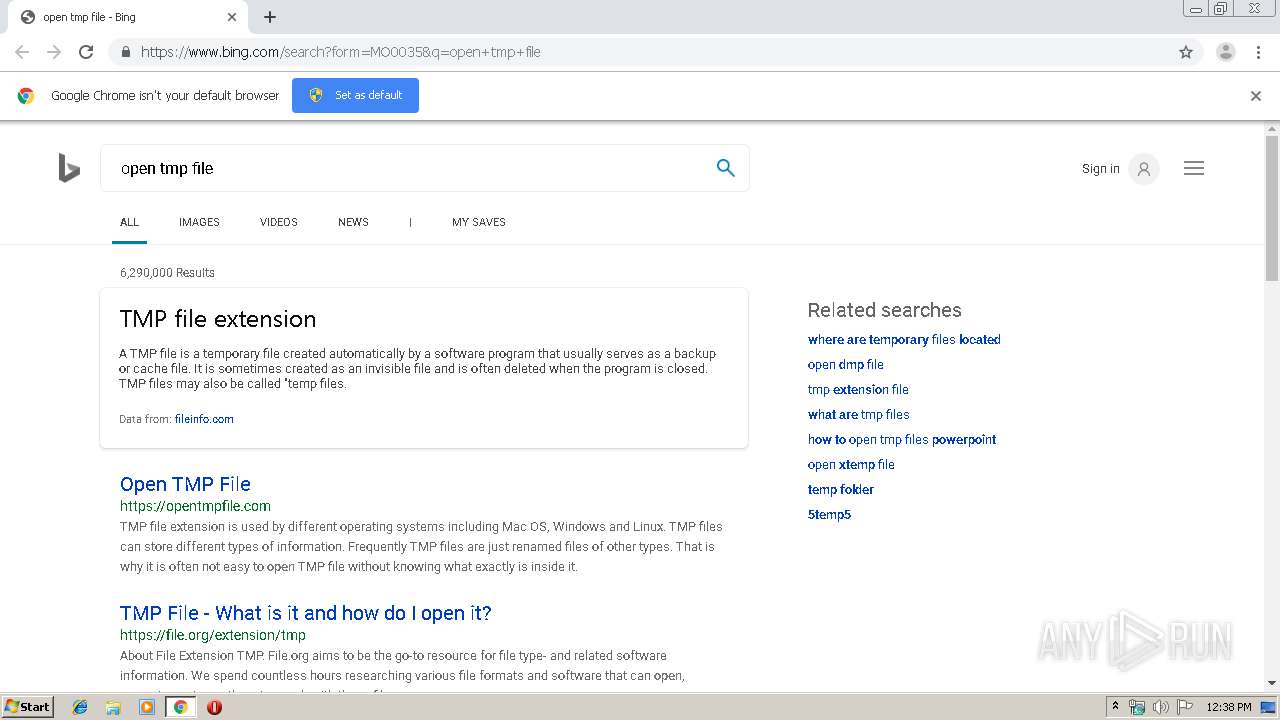
Task: Open the Bing hamburger settings menu
Action: [x=1194, y=169]
